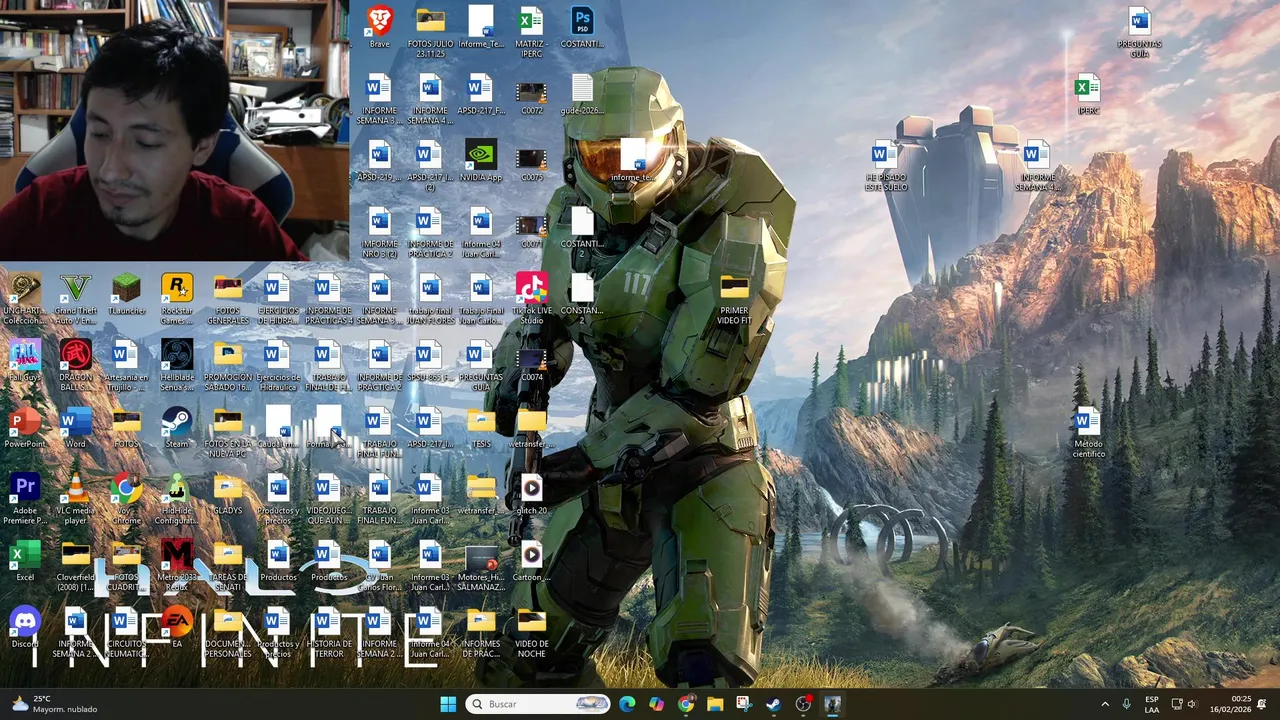Select the FOTOS GENERALES folder
This screenshot has height=720, width=1280.
[x=228, y=299]
